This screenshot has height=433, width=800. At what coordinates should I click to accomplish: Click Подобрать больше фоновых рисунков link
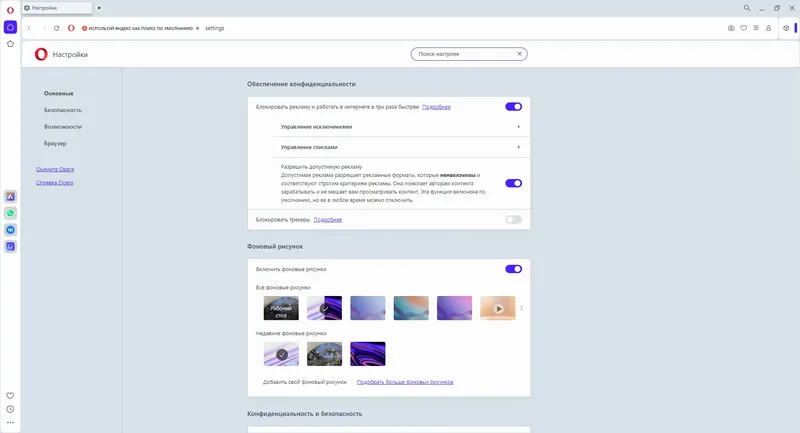point(405,382)
